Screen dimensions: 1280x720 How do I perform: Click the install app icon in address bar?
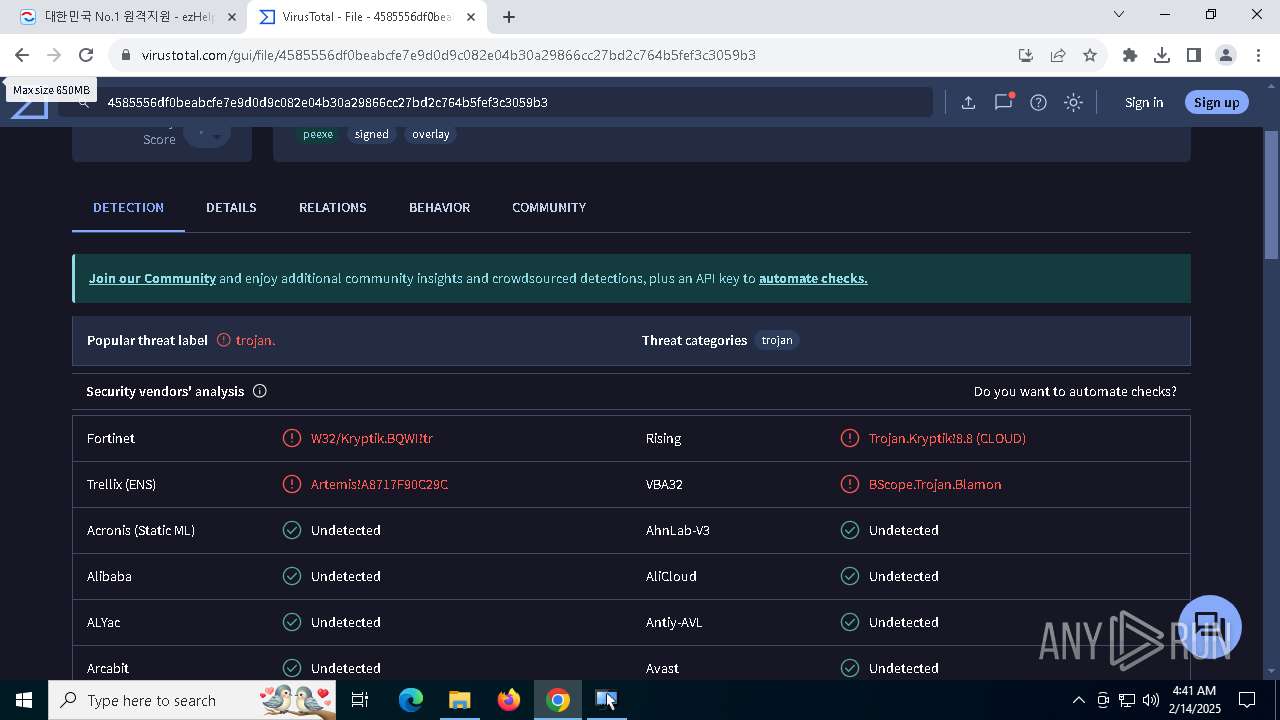(x=1025, y=55)
